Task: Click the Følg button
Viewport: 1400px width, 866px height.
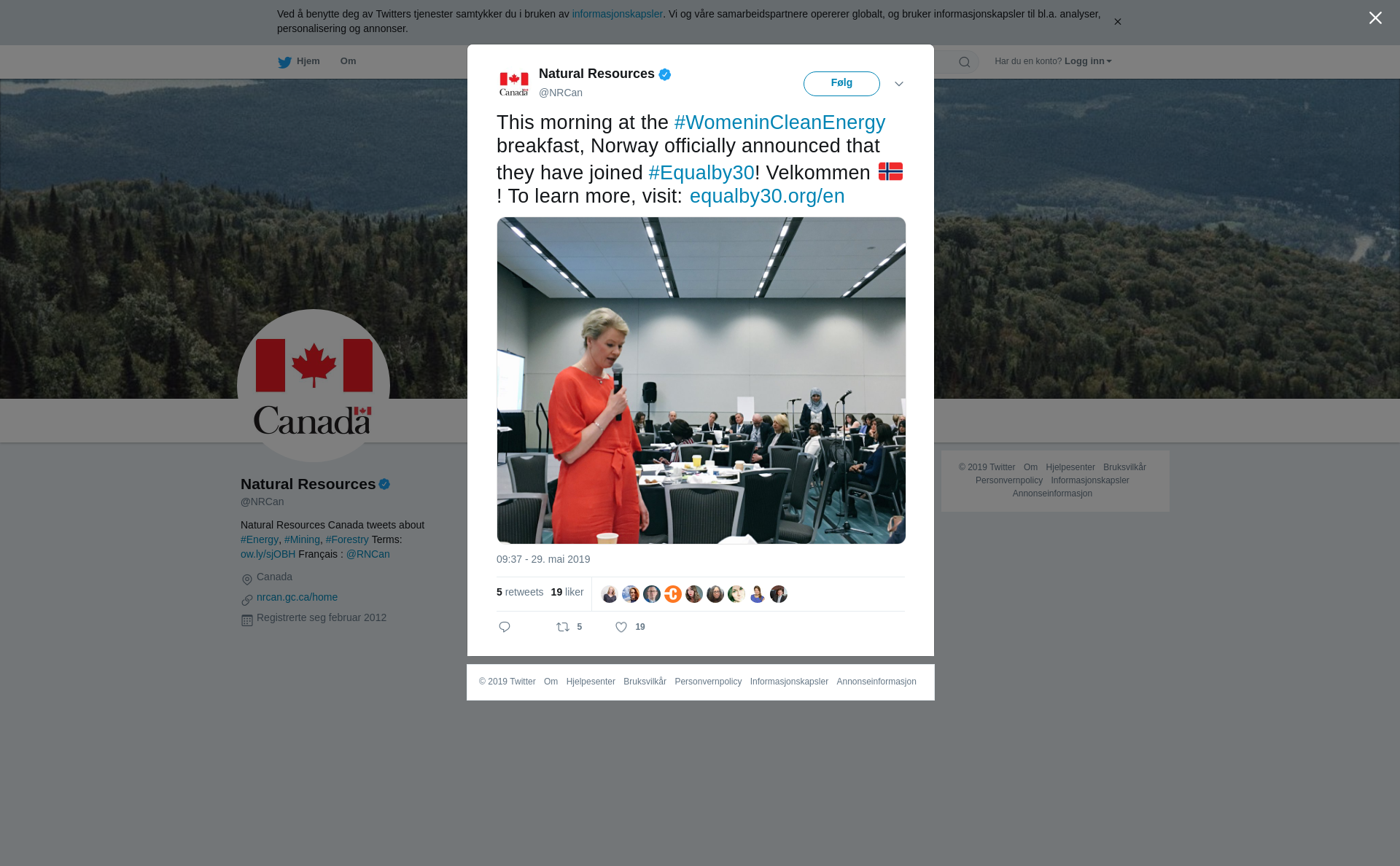Action: pyautogui.click(x=841, y=84)
